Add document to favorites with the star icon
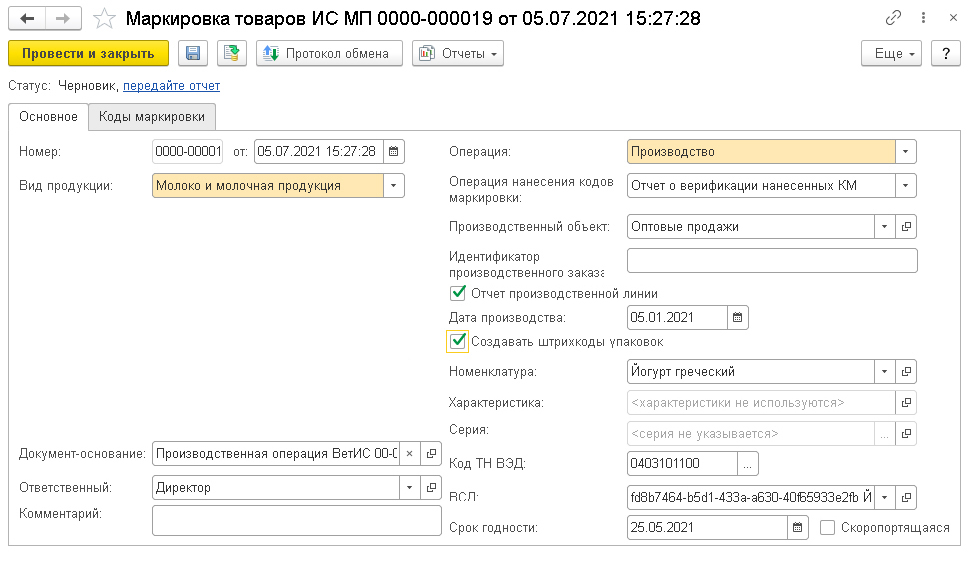This screenshot has height=585, width=970. 104,19
